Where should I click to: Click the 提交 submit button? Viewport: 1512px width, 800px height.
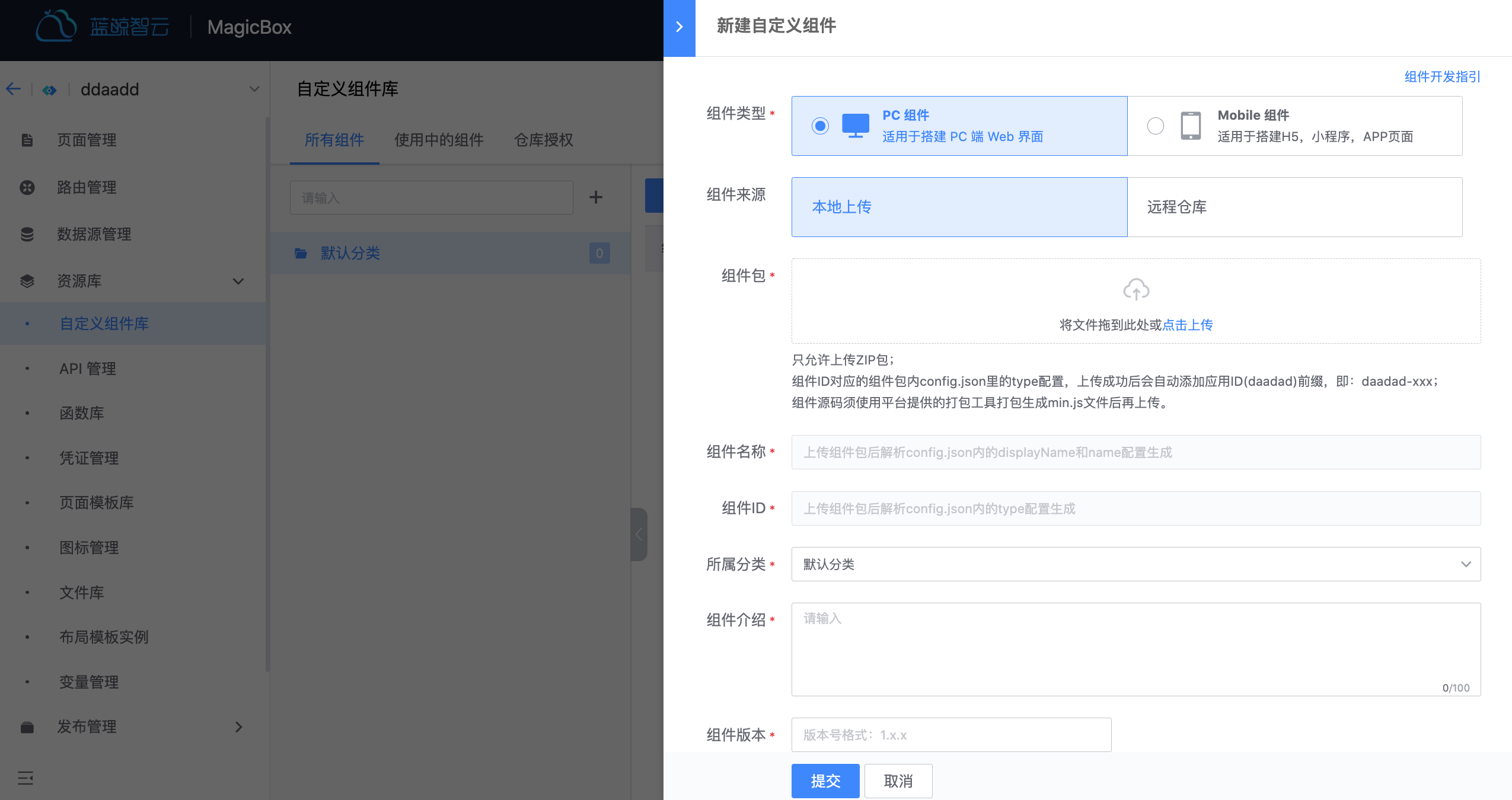tap(824, 780)
